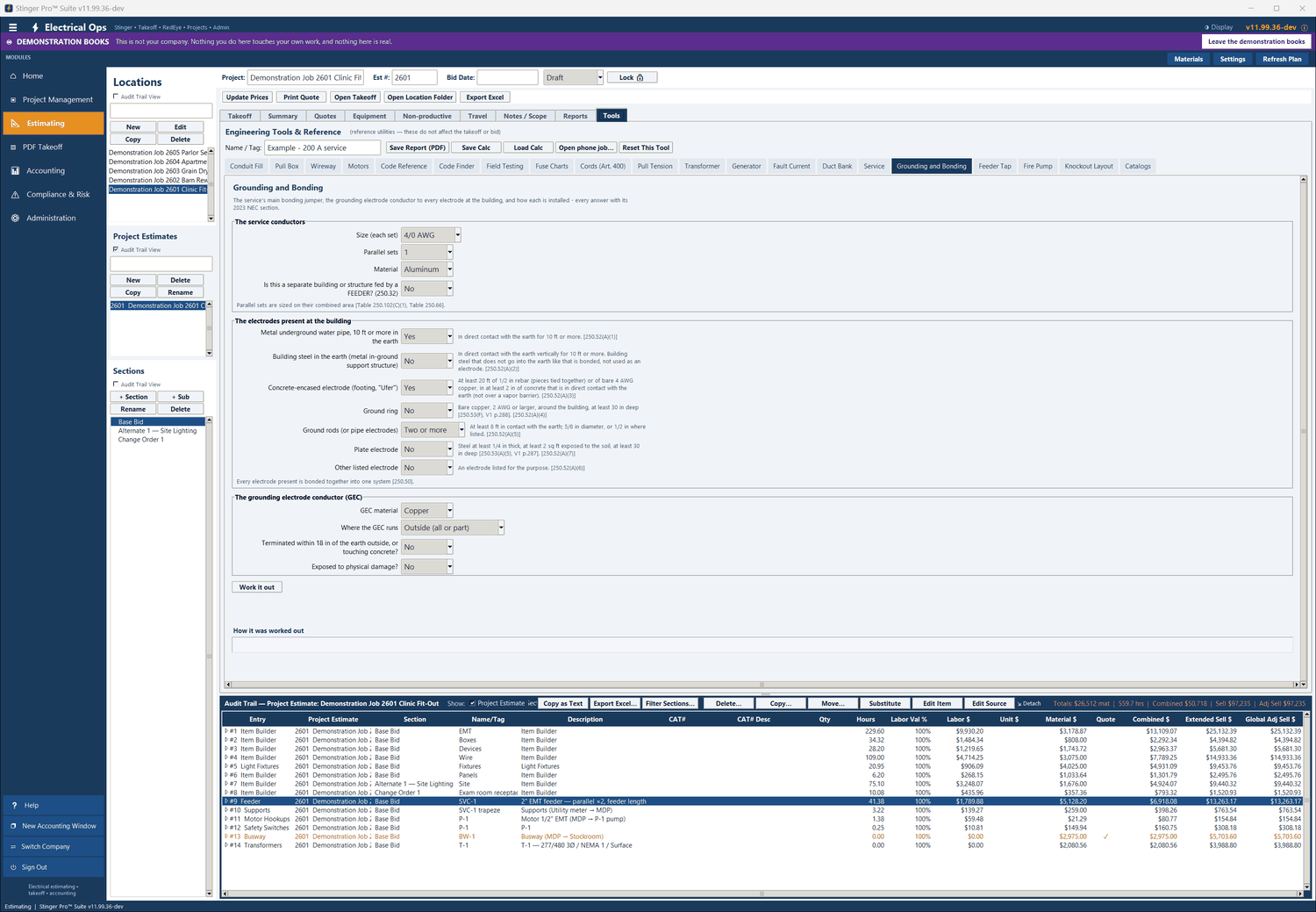The image size is (1316, 912).
Task: Click Save Report (PDF) button
Action: [x=418, y=147]
